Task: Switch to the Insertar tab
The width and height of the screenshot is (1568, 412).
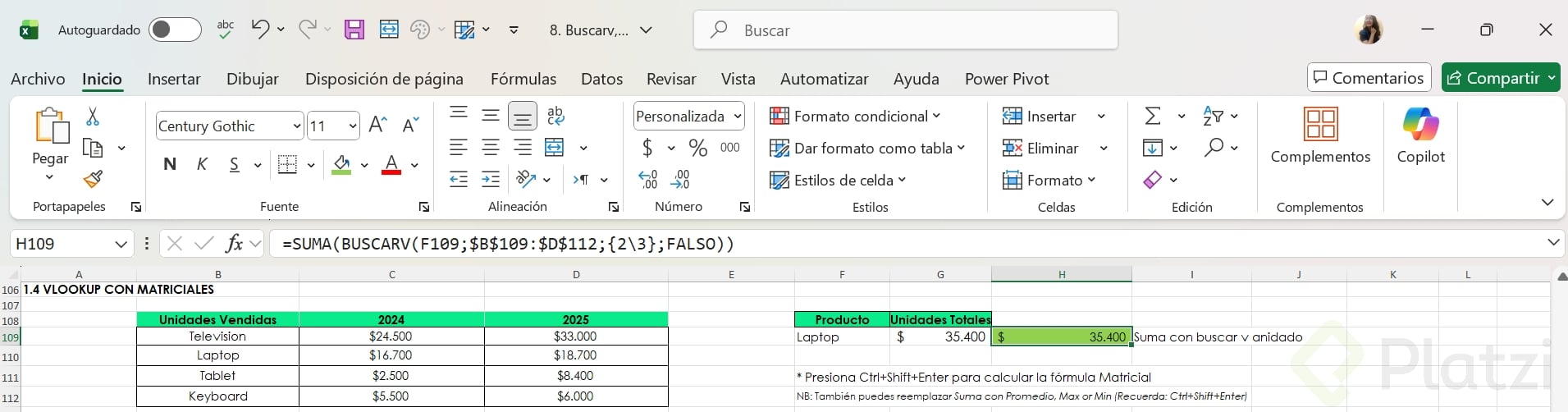Action: click(174, 79)
